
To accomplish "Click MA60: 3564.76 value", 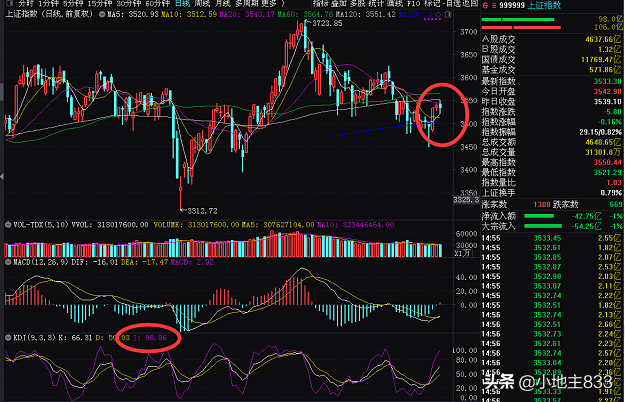I will pyautogui.click(x=305, y=14).
